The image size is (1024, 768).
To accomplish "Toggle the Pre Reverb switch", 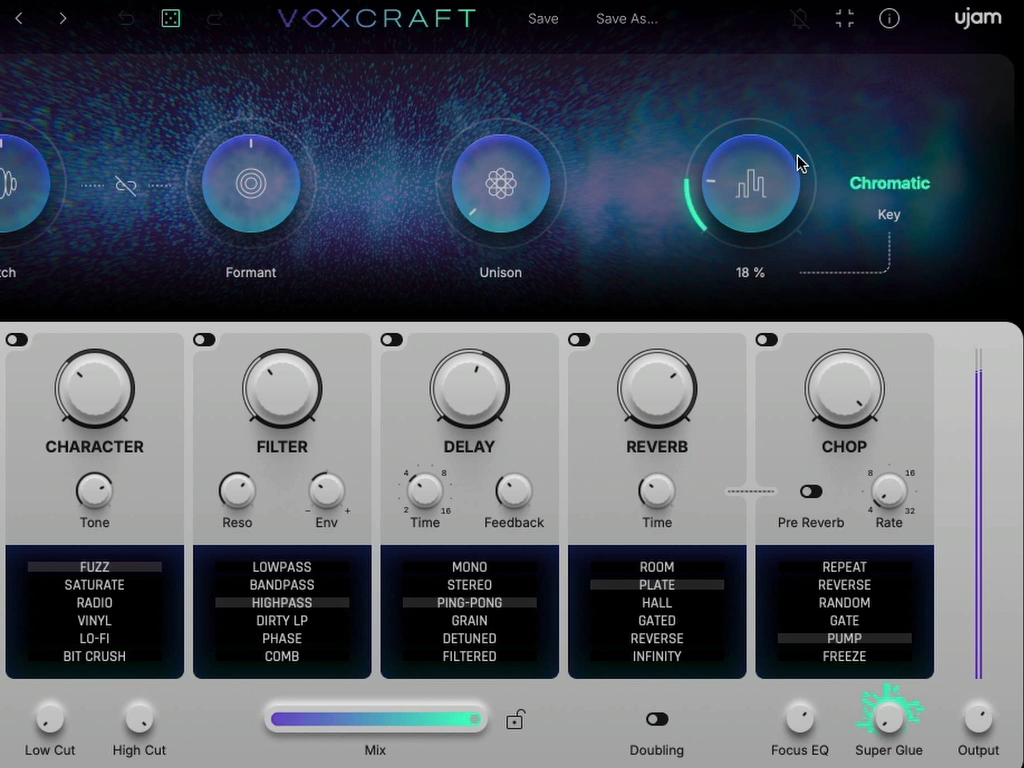I will pyautogui.click(x=811, y=492).
